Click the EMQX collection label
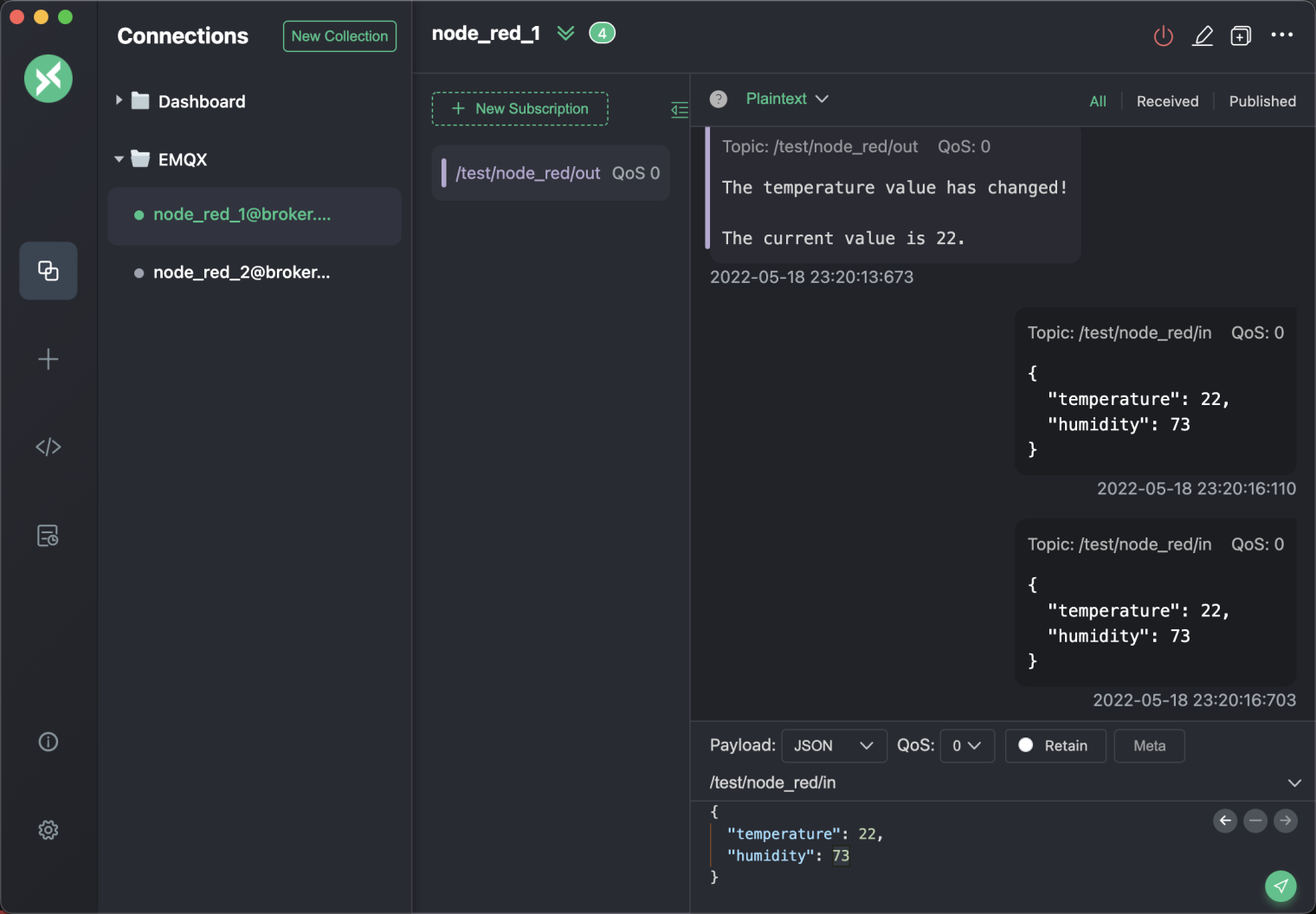This screenshot has width=1316, height=914. tap(183, 159)
